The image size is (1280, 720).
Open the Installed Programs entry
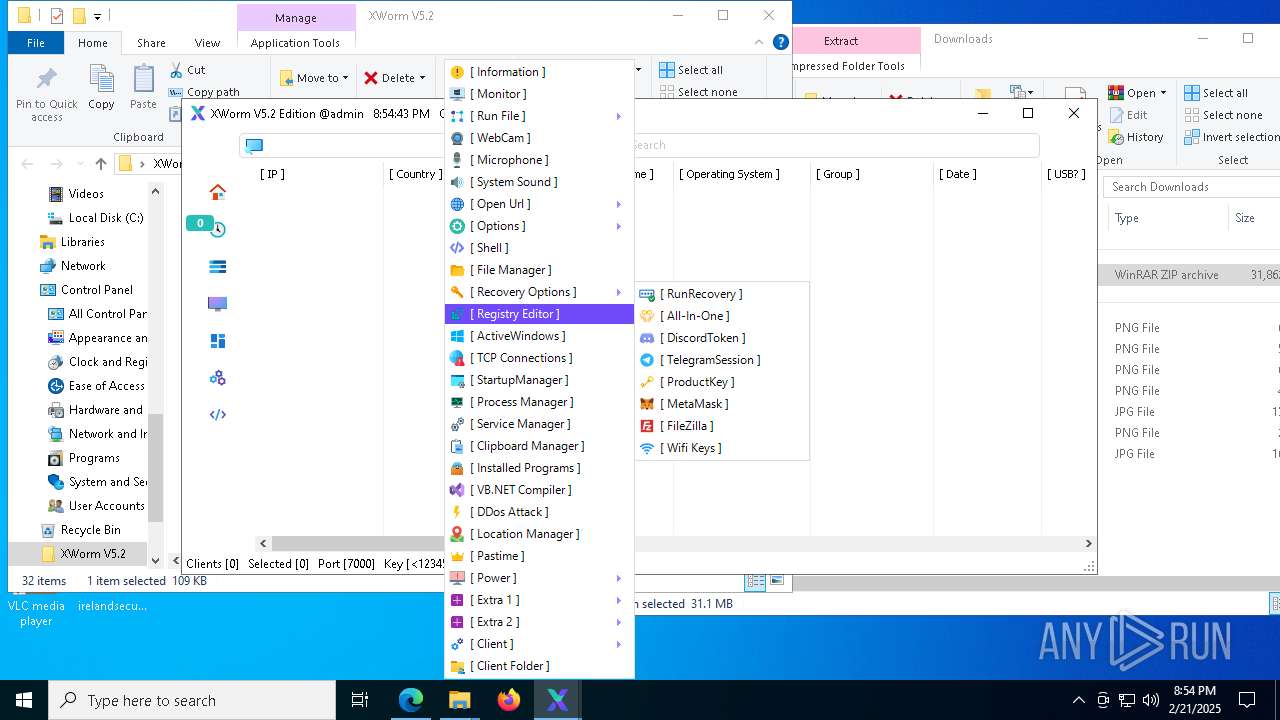coord(539,468)
